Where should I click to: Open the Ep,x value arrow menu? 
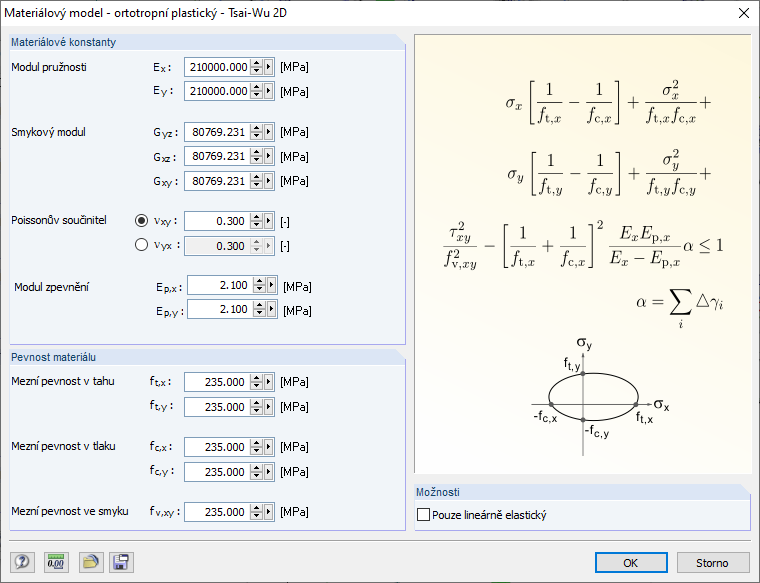pyautogui.click(x=271, y=285)
